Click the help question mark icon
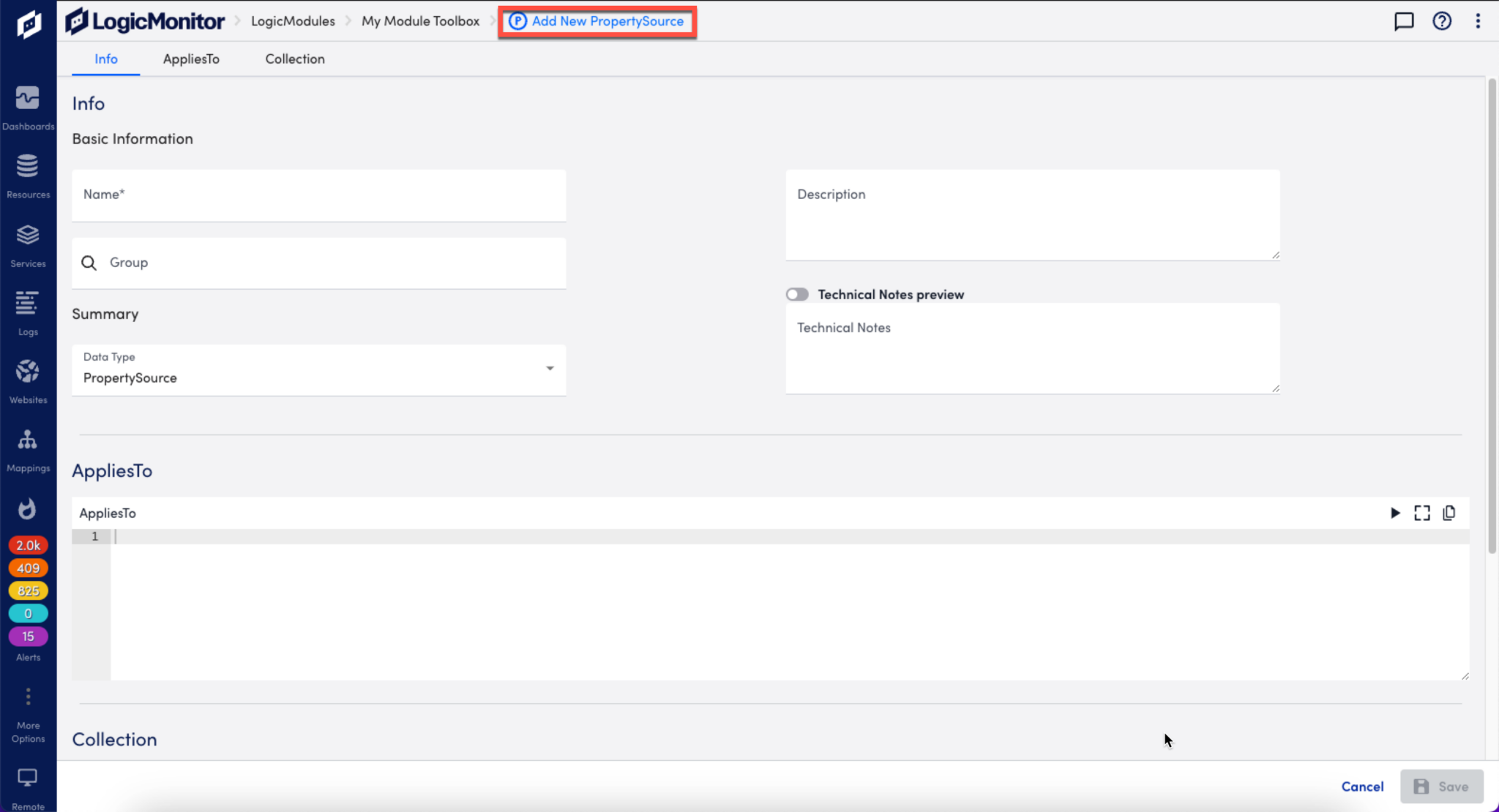Viewport: 1499px width, 812px height. (1442, 21)
